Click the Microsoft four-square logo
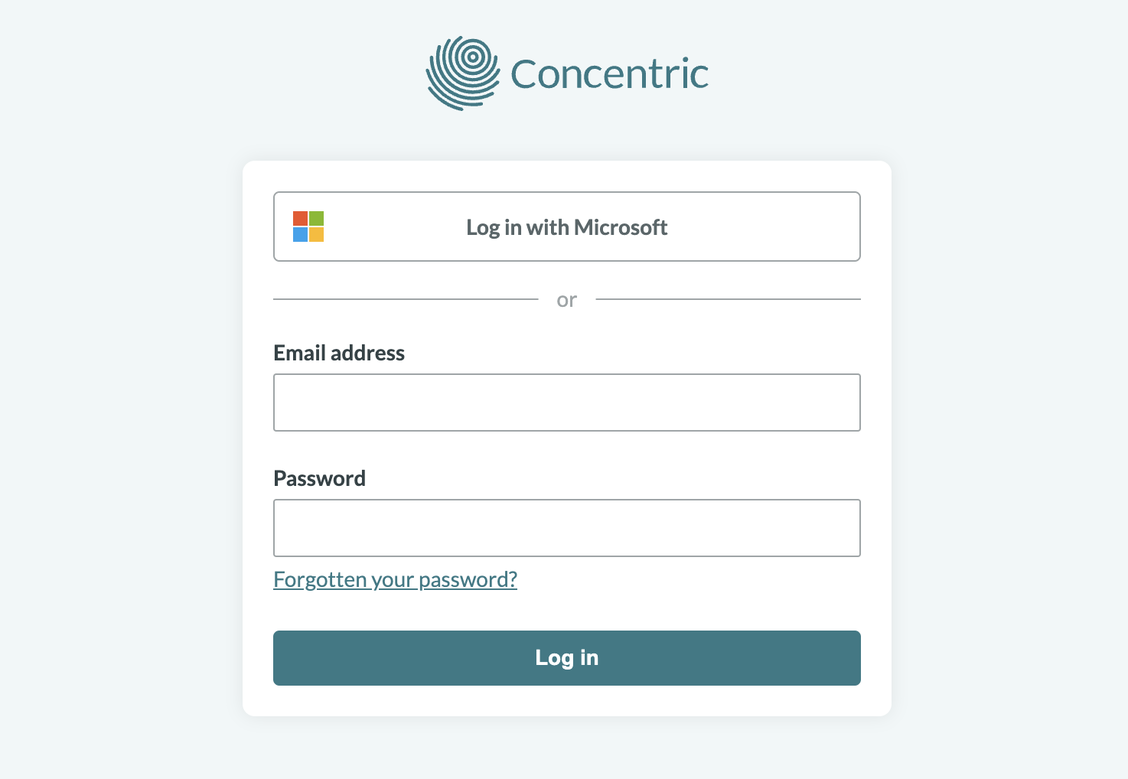Image resolution: width=1128 pixels, height=779 pixels. (308, 227)
